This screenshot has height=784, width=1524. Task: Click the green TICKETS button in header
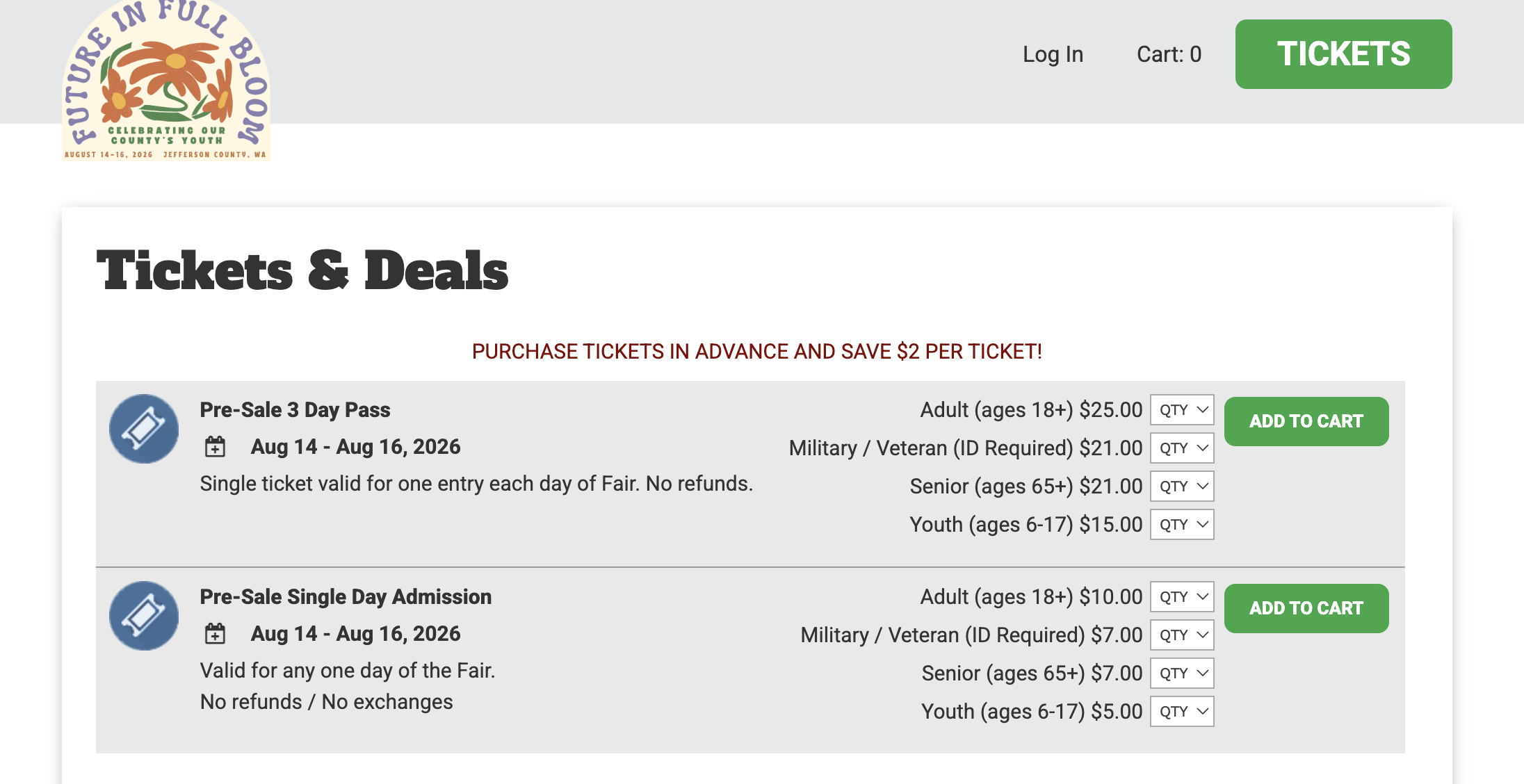click(1343, 54)
